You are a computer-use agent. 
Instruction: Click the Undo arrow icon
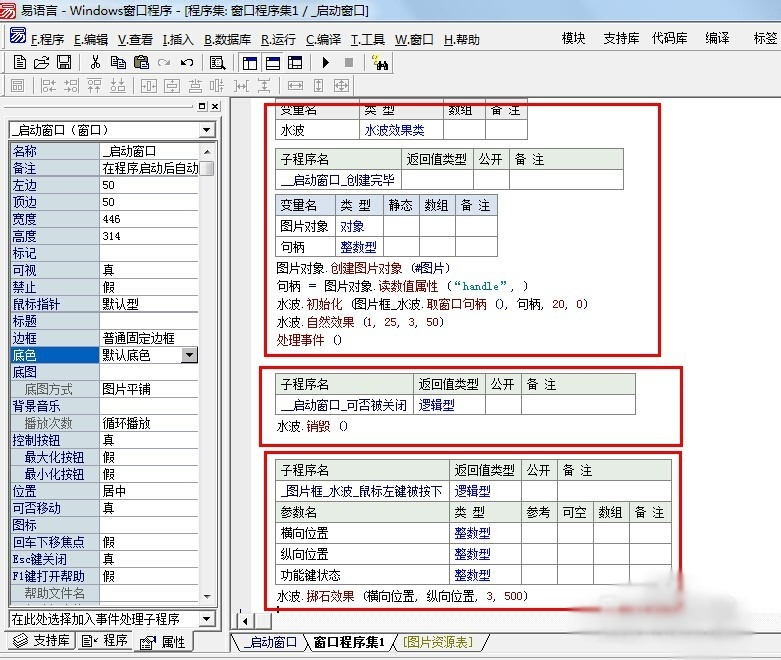(x=186, y=62)
